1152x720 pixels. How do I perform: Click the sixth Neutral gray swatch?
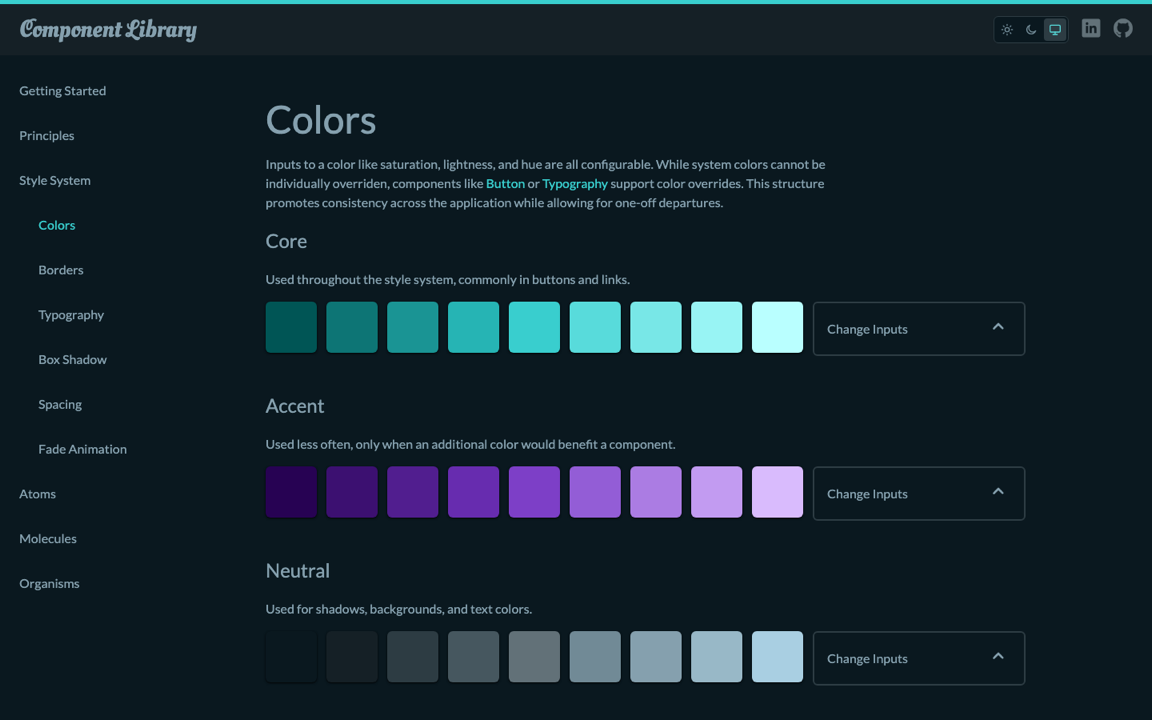[595, 656]
